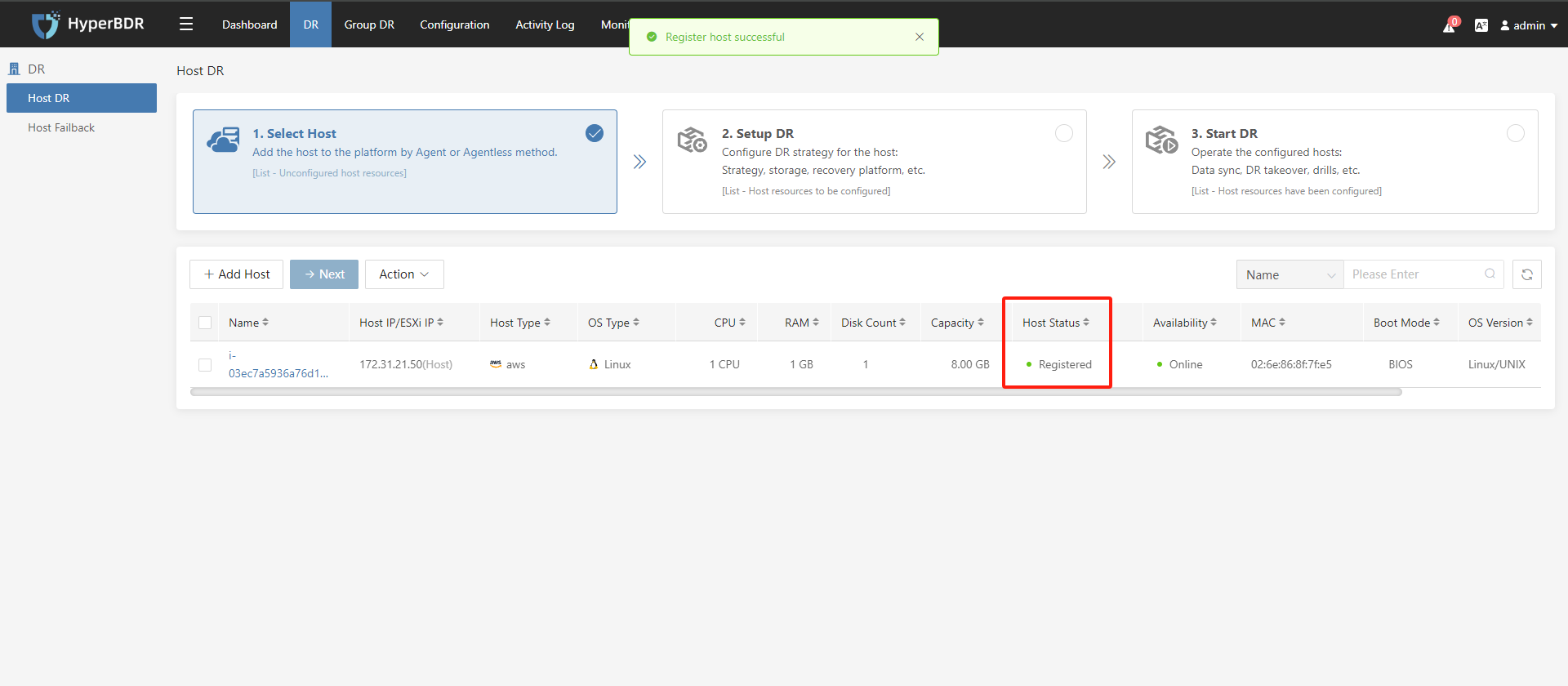Sort by Host Type column
1568x686 pixels.
(x=547, y=323)
